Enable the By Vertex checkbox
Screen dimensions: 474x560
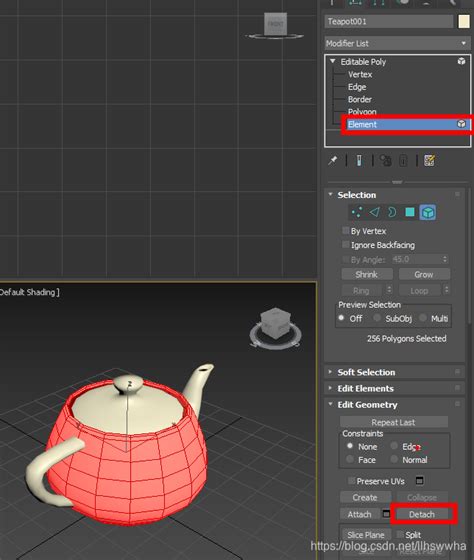coord(345,231)
